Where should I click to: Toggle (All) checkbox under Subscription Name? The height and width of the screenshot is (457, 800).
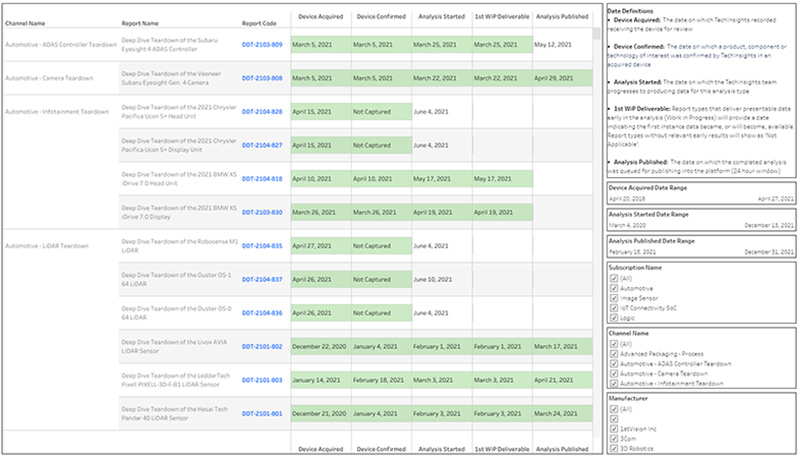[x=614, y=278]
